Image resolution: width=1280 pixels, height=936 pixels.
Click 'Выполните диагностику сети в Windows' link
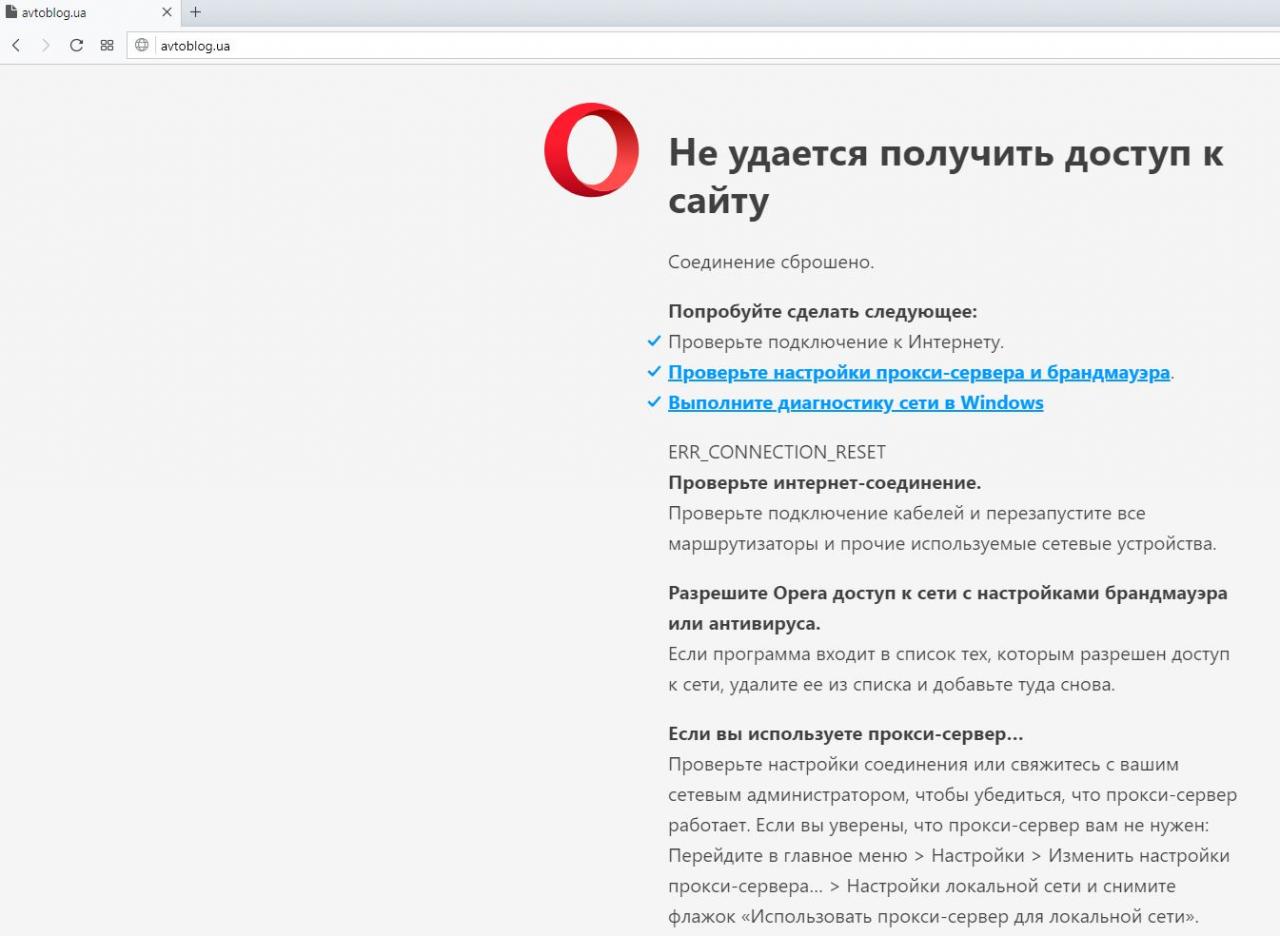(x=856, y=403)
